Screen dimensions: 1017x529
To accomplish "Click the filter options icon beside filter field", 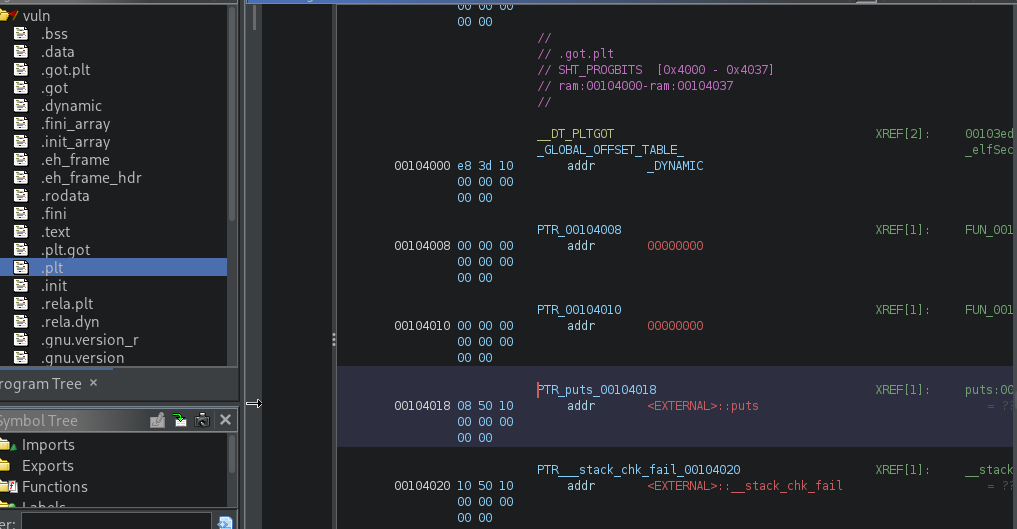I will [225, 522].
